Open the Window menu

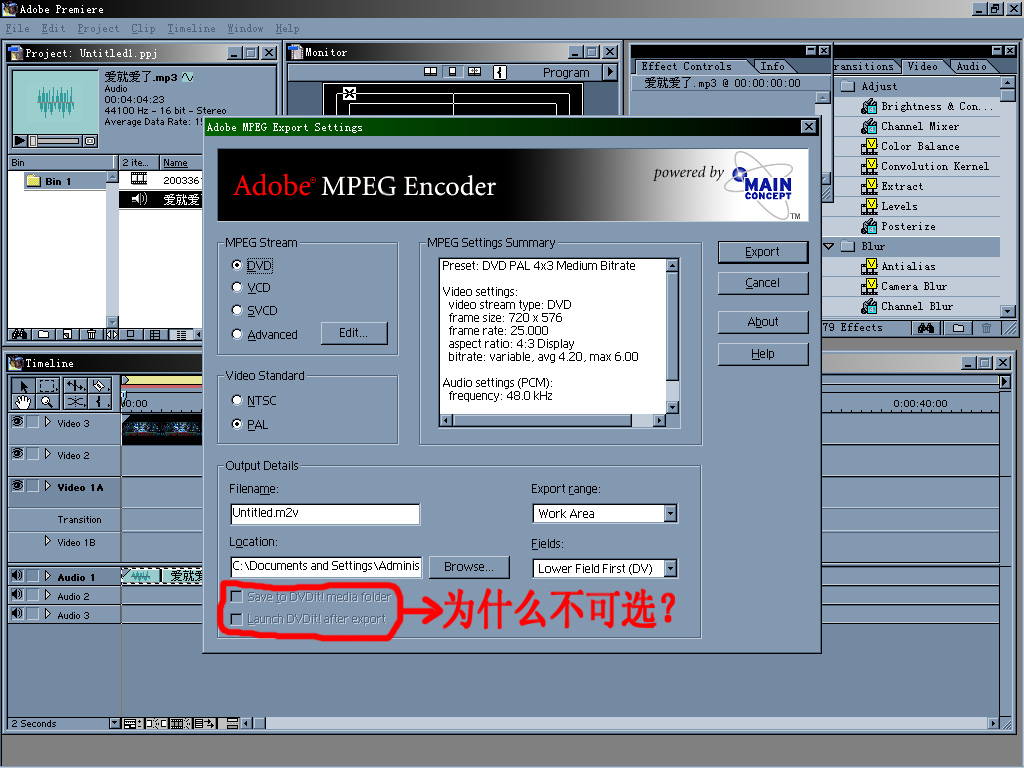tap(245, 29)
